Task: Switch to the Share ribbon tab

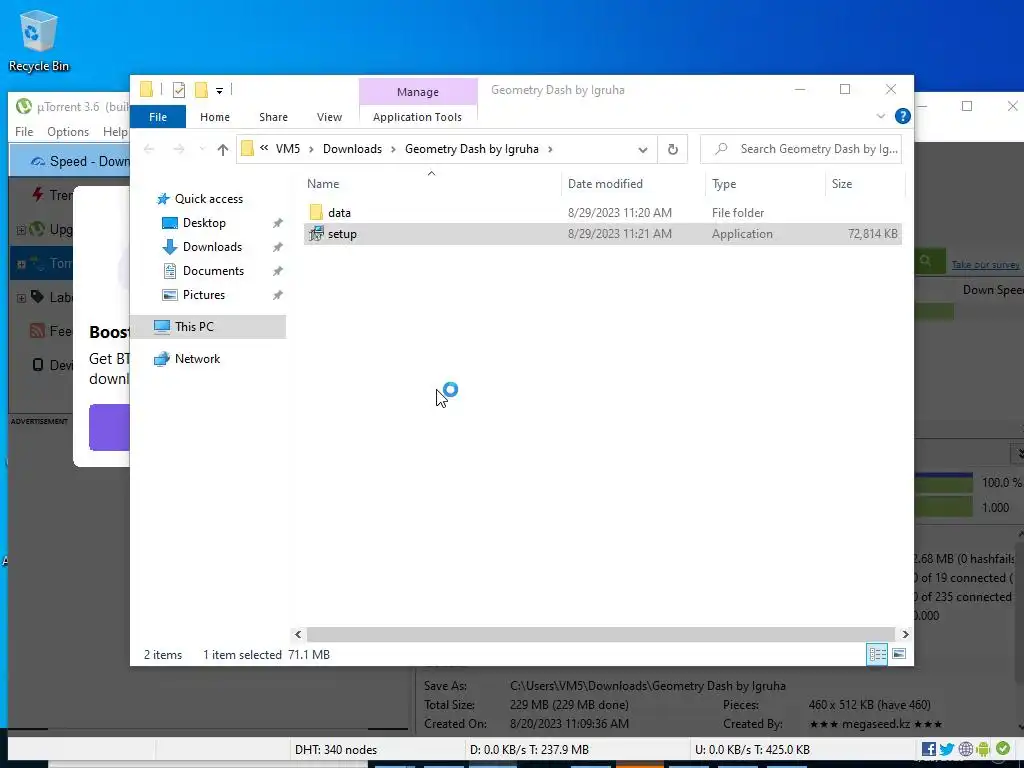Action: (273, 117)
